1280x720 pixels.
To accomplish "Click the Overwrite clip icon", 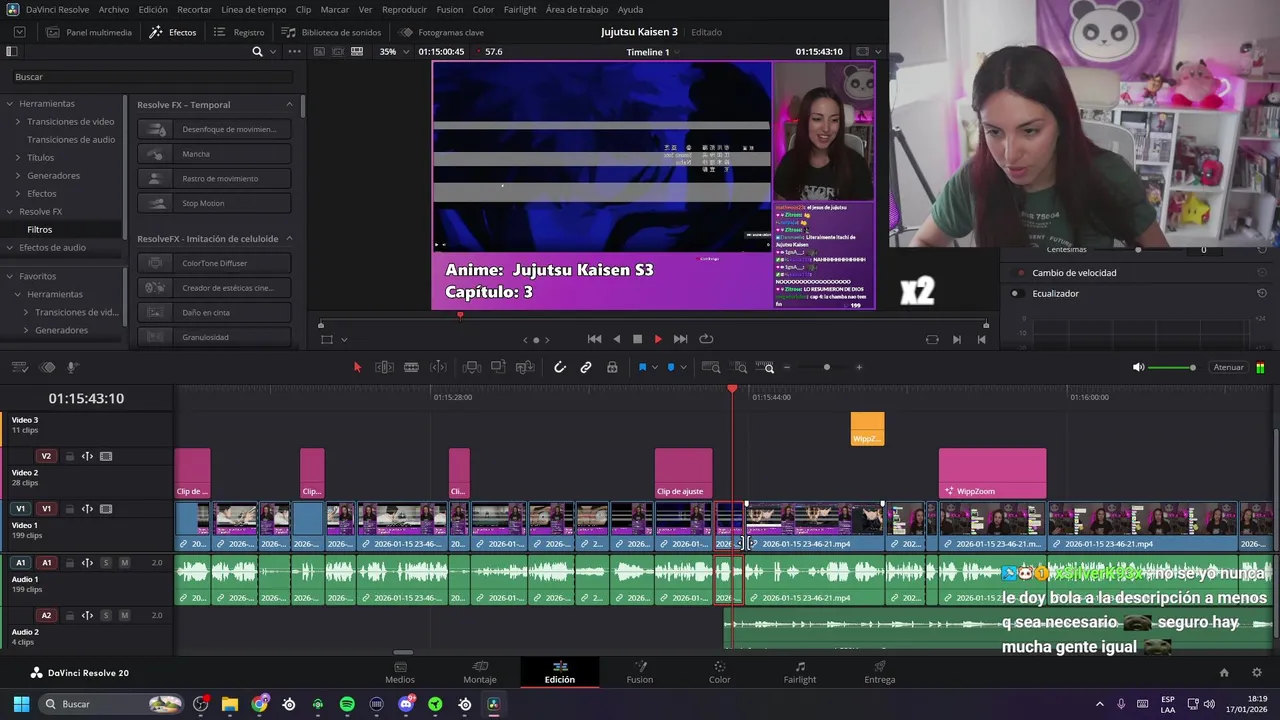I will coord(498,367).
